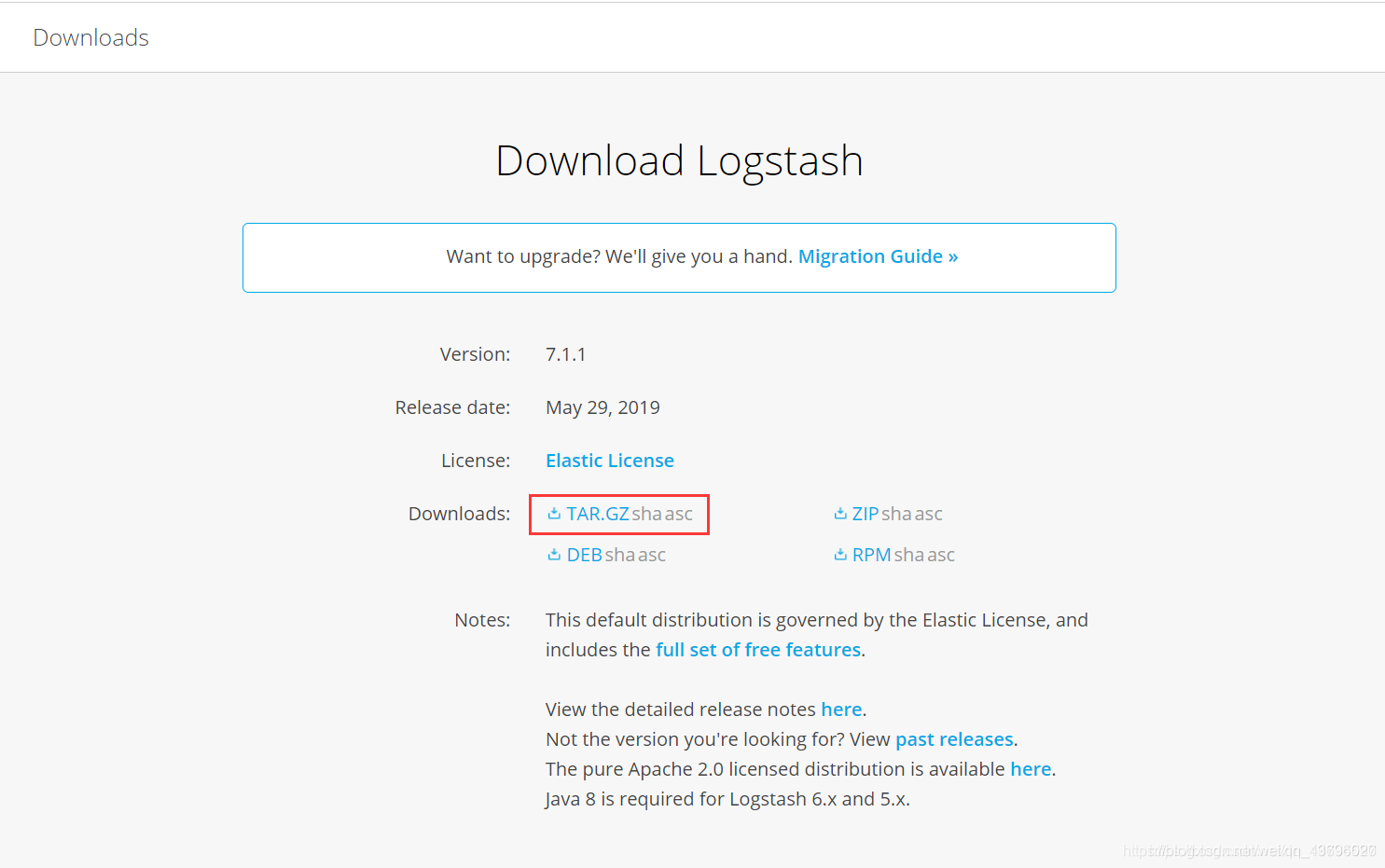The width and height of the screenshot is (1385, 868).
Task: Open asc signature for TAR.GZ
Action: (679, 514)
